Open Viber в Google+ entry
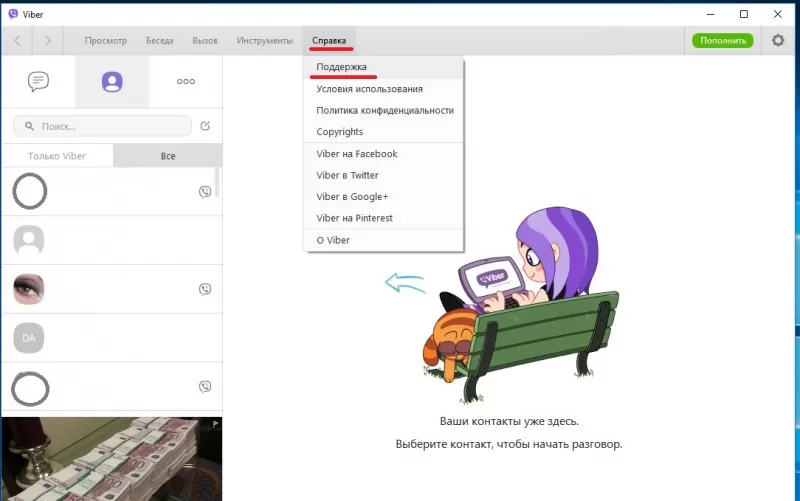Screen dimensions: 800x501 384,196
